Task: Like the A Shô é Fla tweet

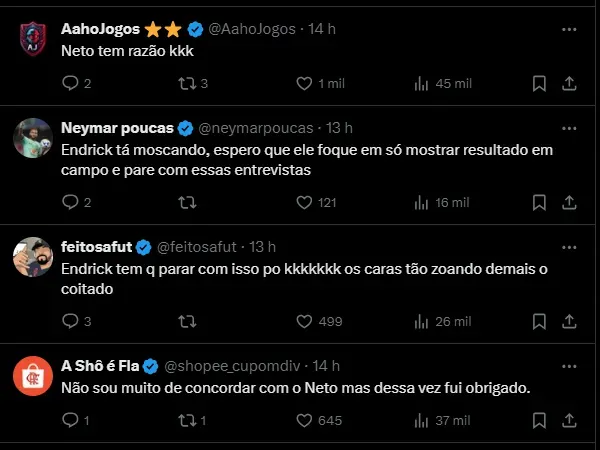Action: [305, 422]
